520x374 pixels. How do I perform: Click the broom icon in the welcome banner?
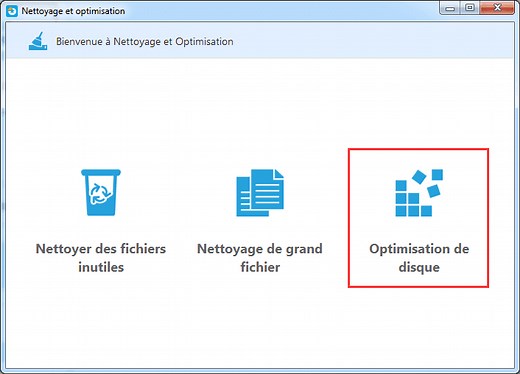pos(38,41)
